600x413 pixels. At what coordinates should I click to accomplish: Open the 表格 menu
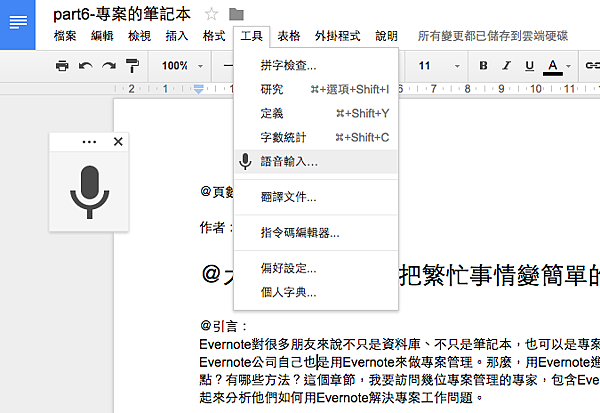pos(289,36)
